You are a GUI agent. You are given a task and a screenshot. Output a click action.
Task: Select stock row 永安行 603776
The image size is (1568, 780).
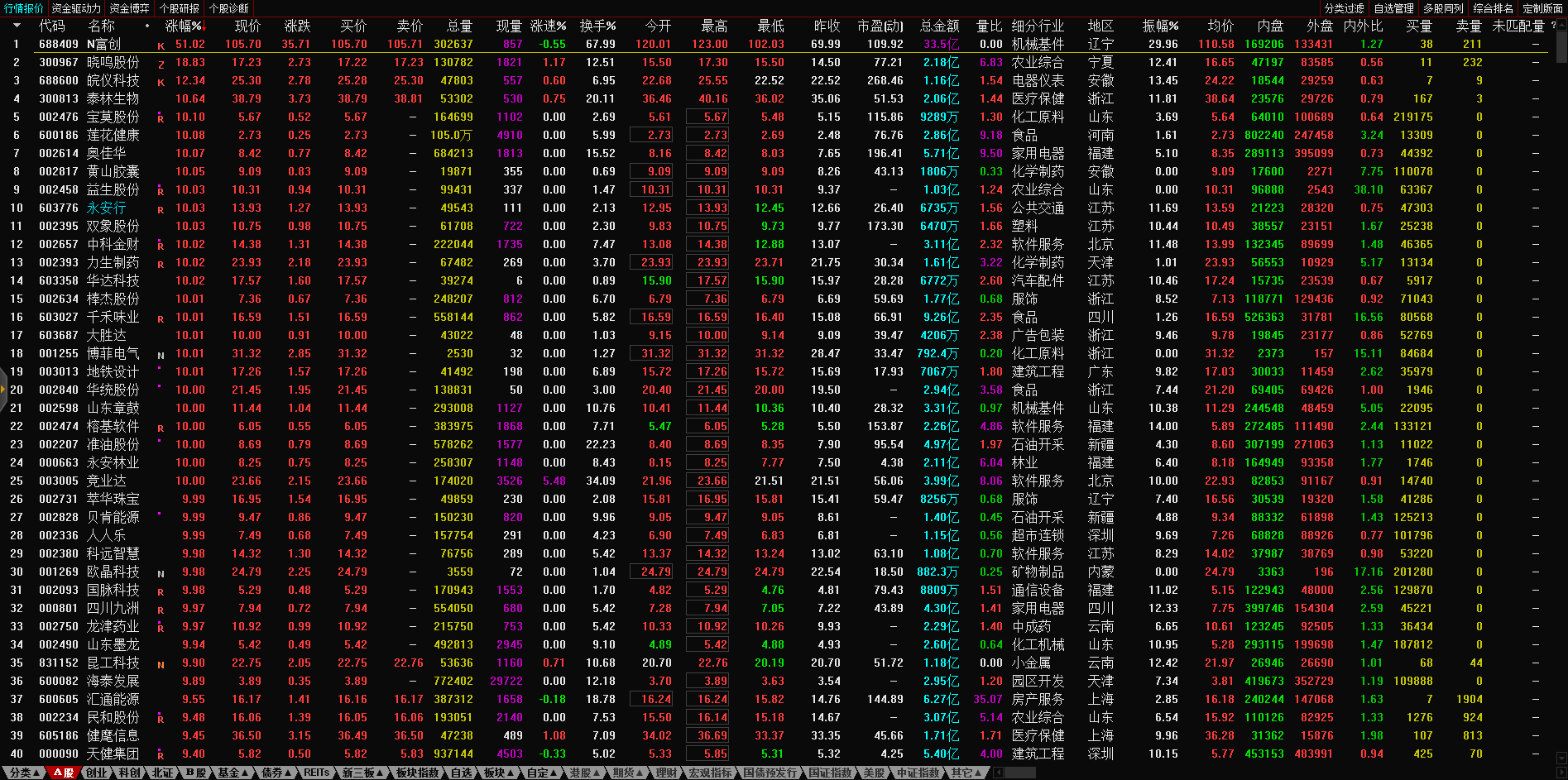(x=106, y=208)
